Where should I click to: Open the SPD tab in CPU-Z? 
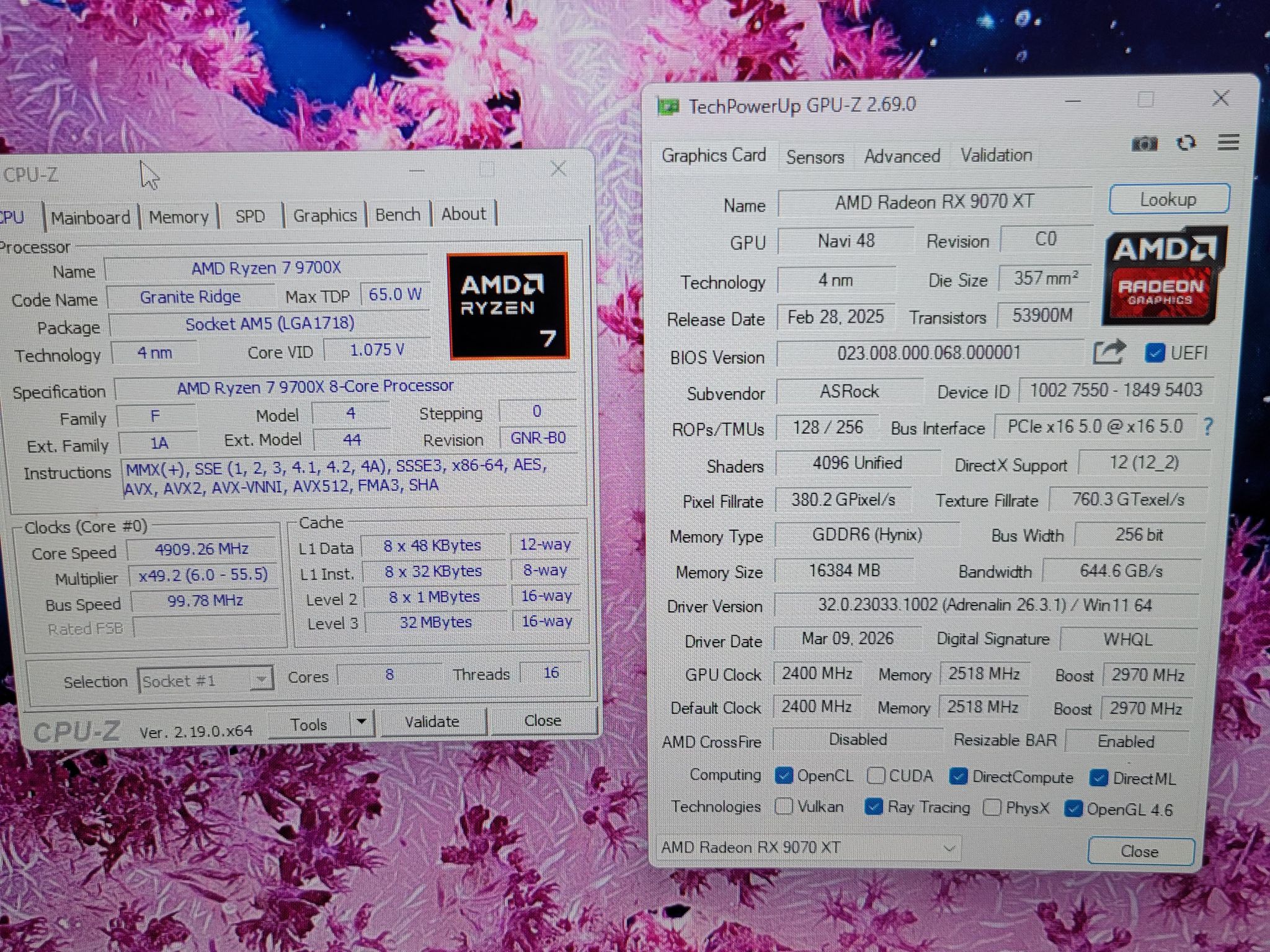[x=250, y=216]
